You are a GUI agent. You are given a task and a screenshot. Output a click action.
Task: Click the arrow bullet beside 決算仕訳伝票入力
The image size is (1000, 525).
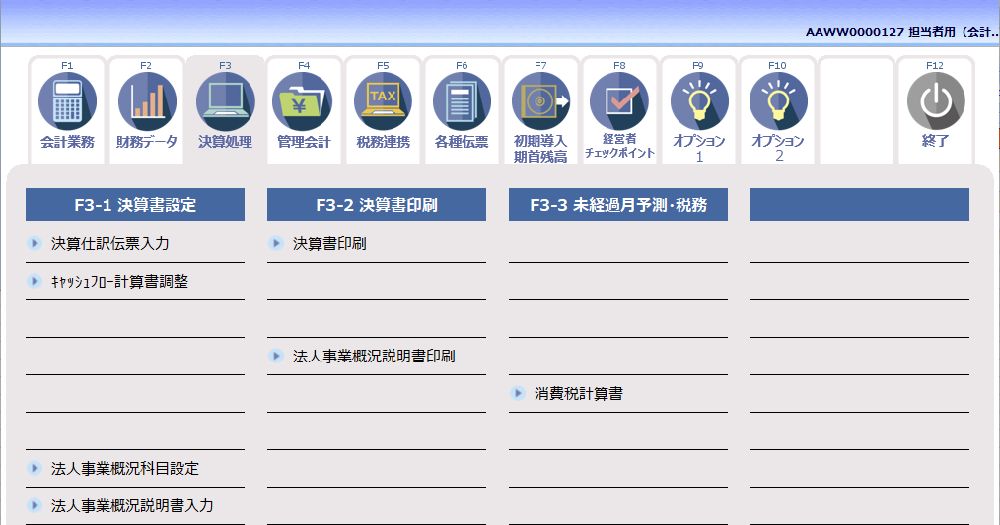point(34,242)
